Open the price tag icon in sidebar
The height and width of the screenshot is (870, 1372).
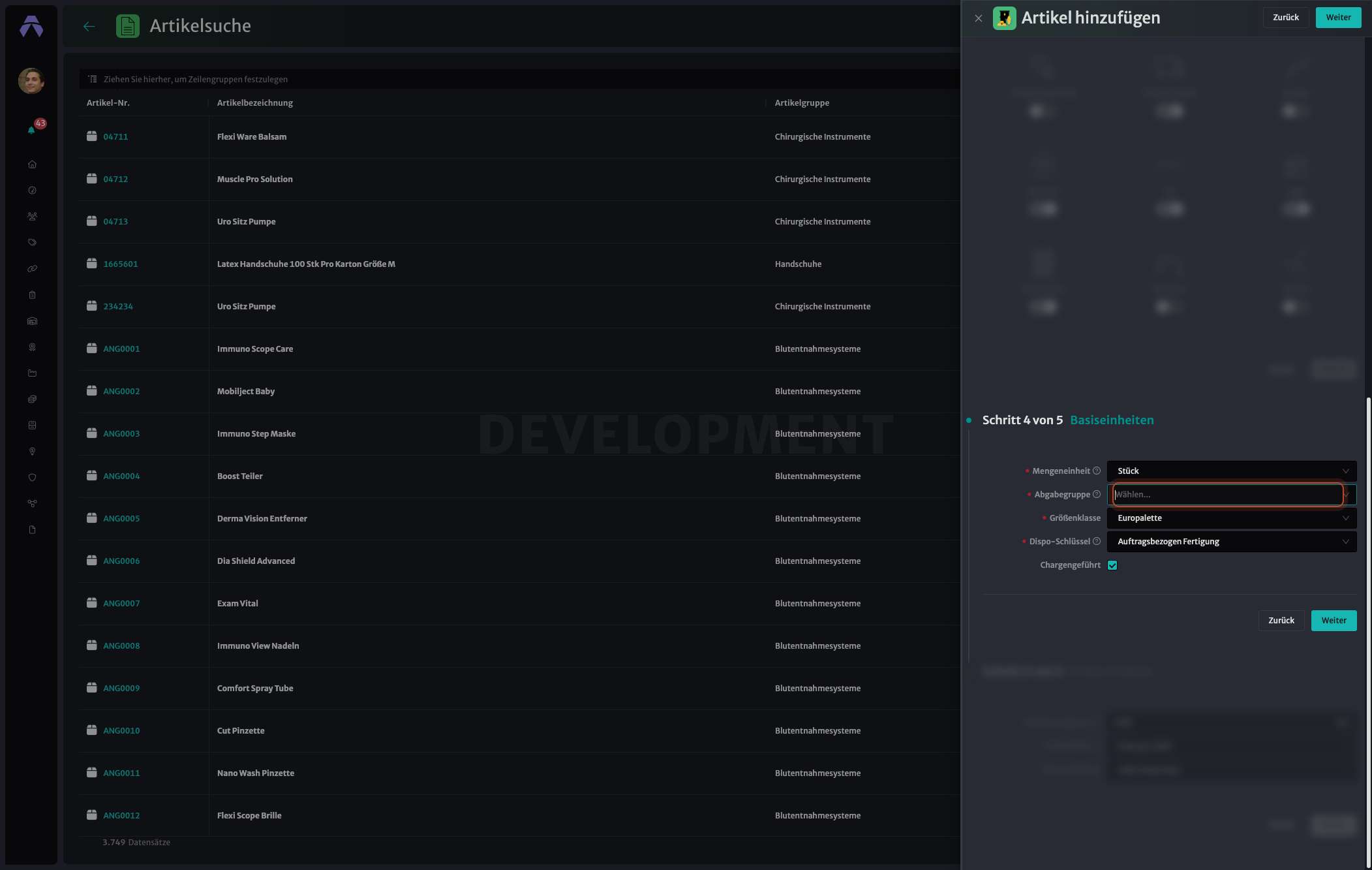coord(32,243)
